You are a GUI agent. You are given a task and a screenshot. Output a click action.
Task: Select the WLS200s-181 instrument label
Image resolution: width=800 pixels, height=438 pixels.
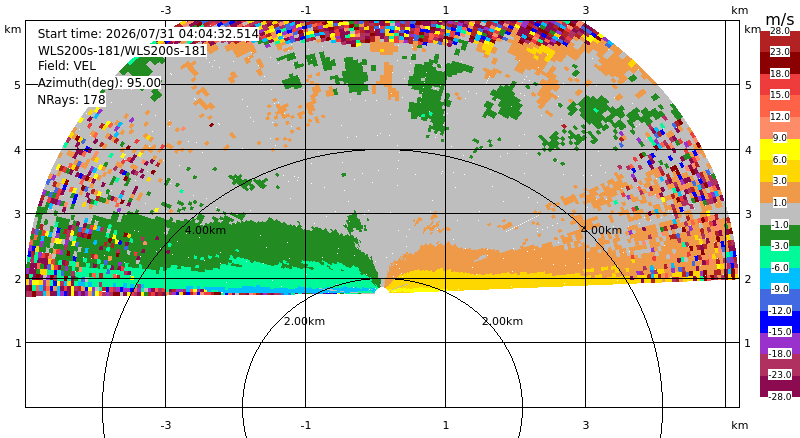(x=122, y=51)
